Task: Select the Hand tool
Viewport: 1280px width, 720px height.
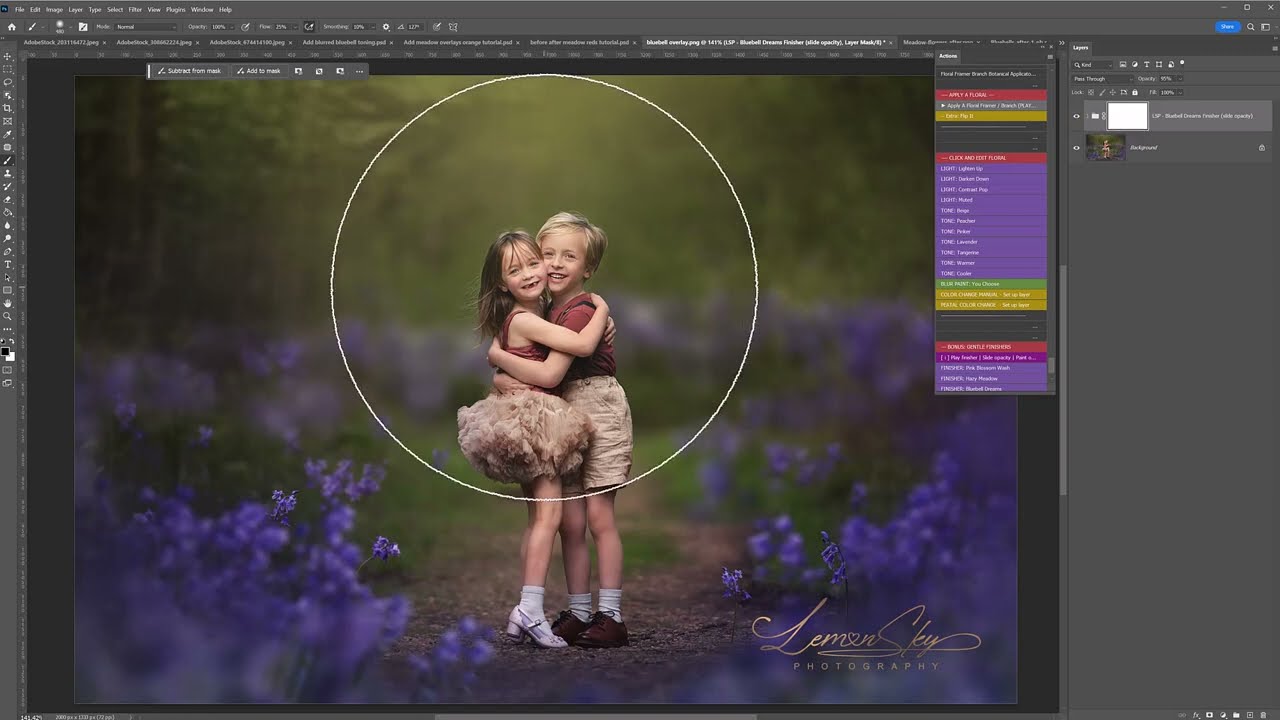Action: click(x=8, y=303)
